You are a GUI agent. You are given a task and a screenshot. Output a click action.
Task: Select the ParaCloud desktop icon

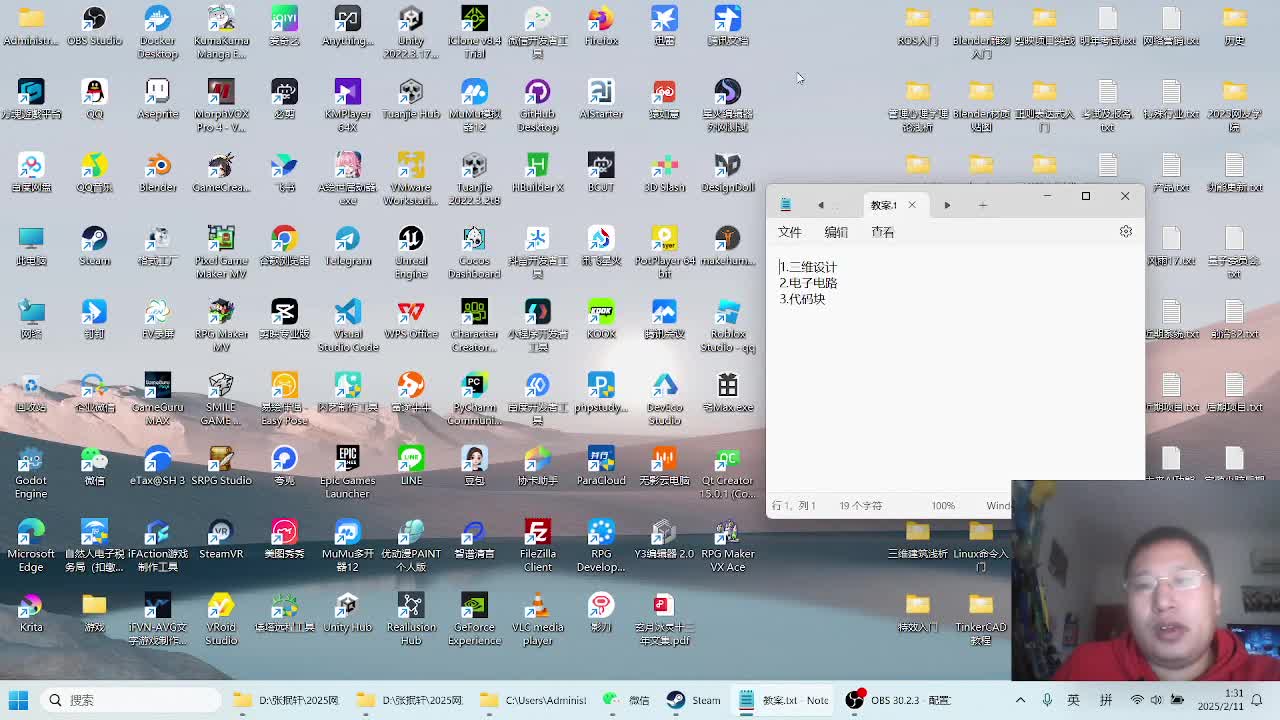(601, 466)
